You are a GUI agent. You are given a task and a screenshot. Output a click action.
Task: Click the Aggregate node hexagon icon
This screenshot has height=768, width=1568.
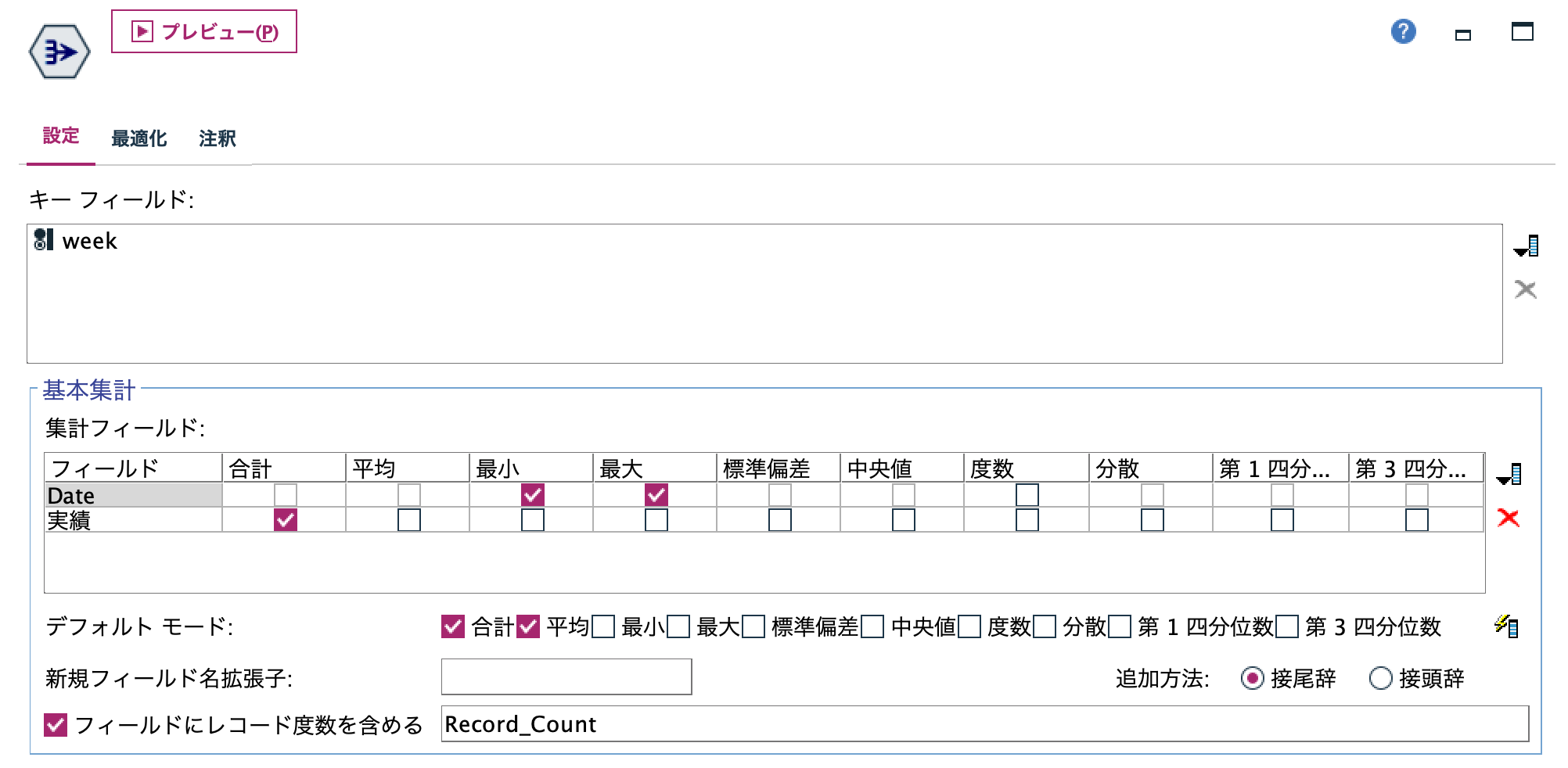(59, 52)
